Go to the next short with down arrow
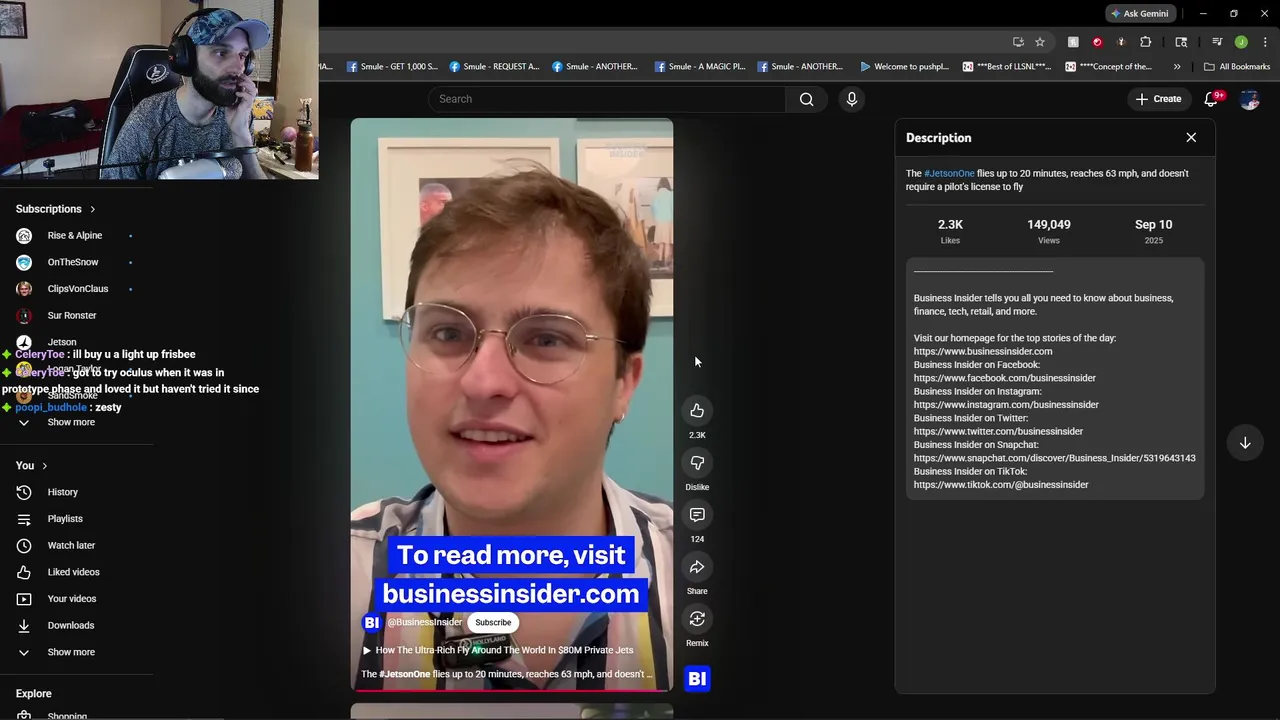Image resolution: width=1280 pixels, height=720 pixels. (1245, 443)
